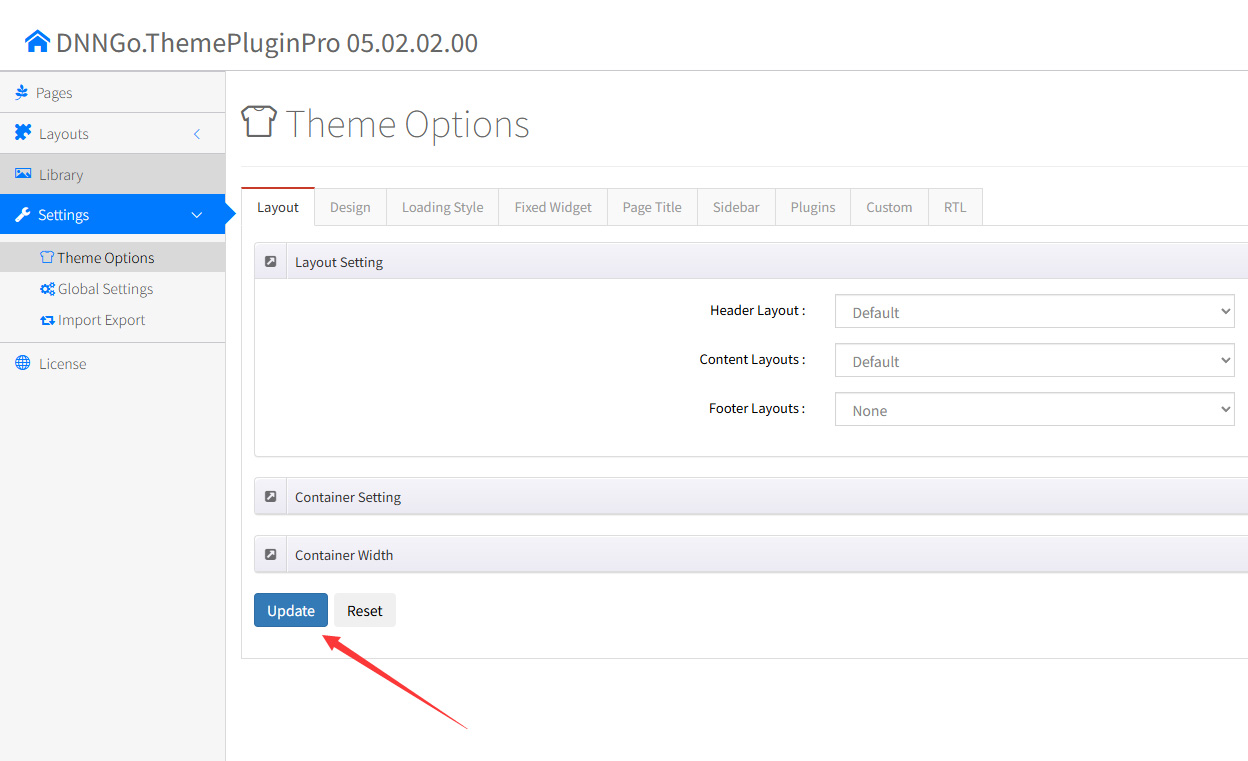The height and width of the screenshot is (761, 1248).
Task: Open Global Settings submenu link
Action: (112, 289)
